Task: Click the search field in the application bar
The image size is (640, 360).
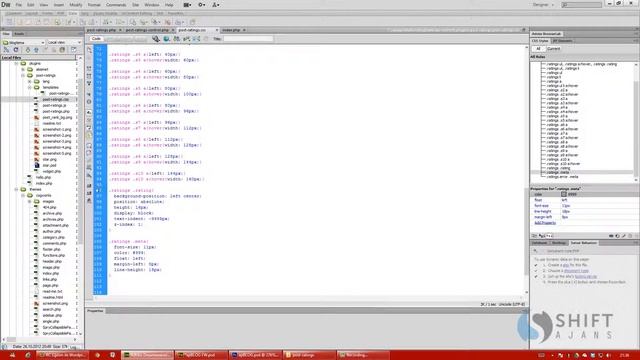Action: [582, 5]
